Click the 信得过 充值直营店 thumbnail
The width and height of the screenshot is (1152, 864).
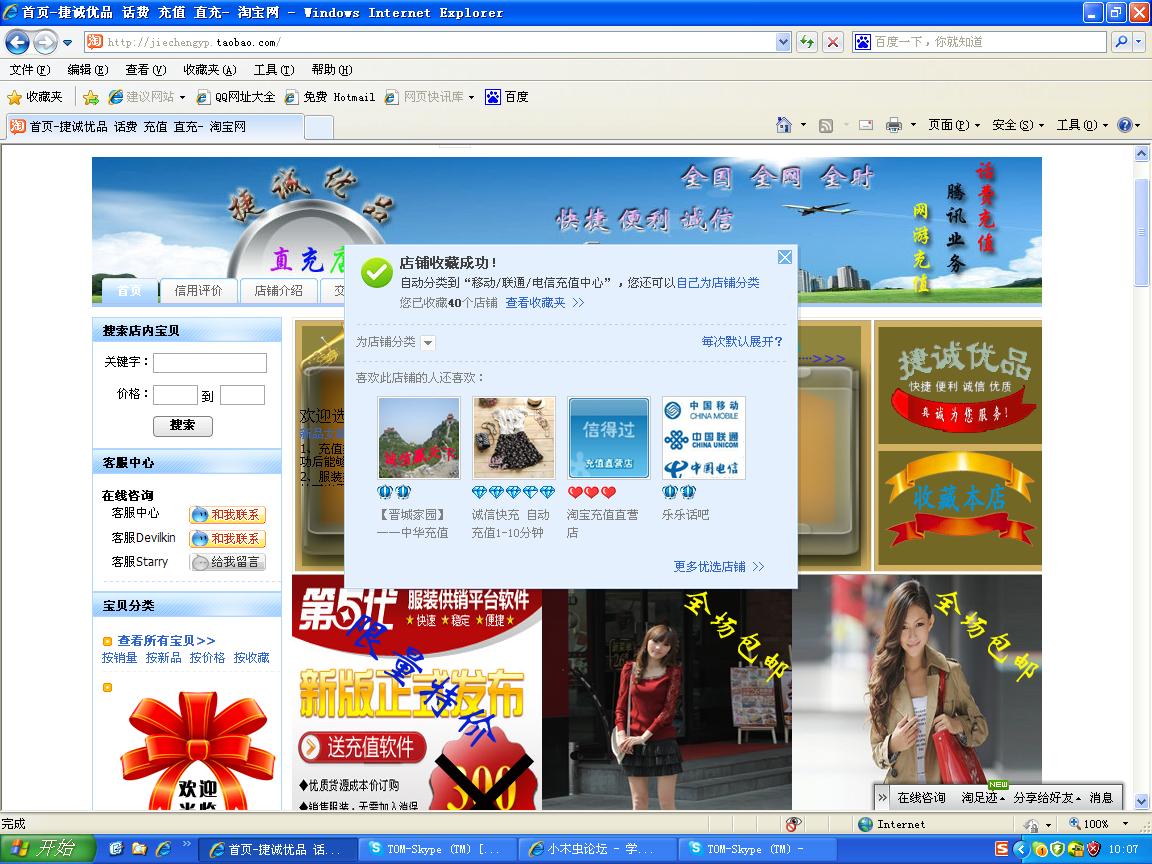(608, 438)
